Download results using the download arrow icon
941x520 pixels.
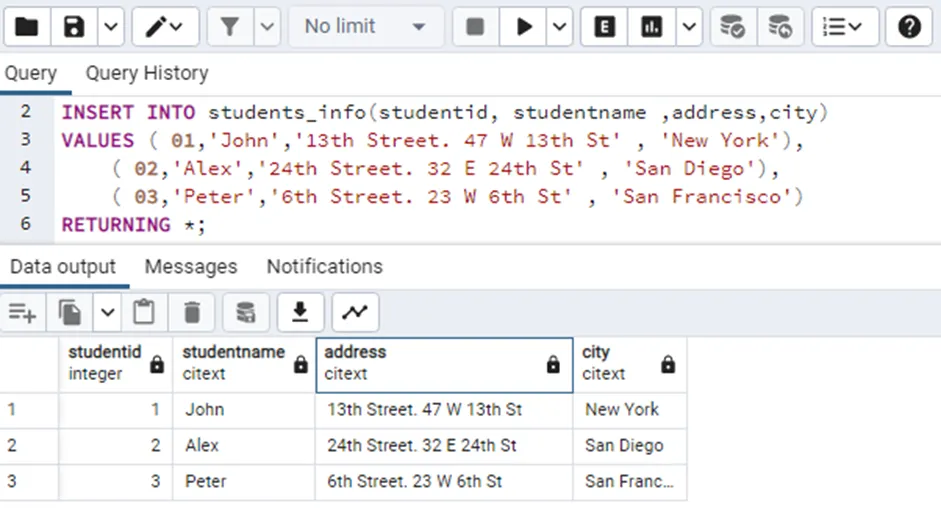point(299,313)
